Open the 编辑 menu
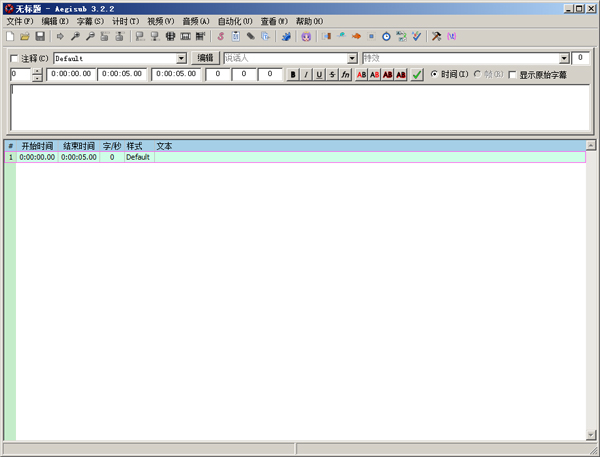The height and width of the screenshot is (457, 600). tap(55, 21)
